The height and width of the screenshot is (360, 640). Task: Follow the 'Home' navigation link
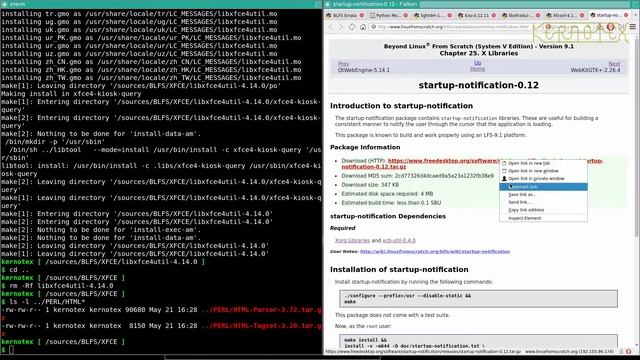[x=478, y=69]
